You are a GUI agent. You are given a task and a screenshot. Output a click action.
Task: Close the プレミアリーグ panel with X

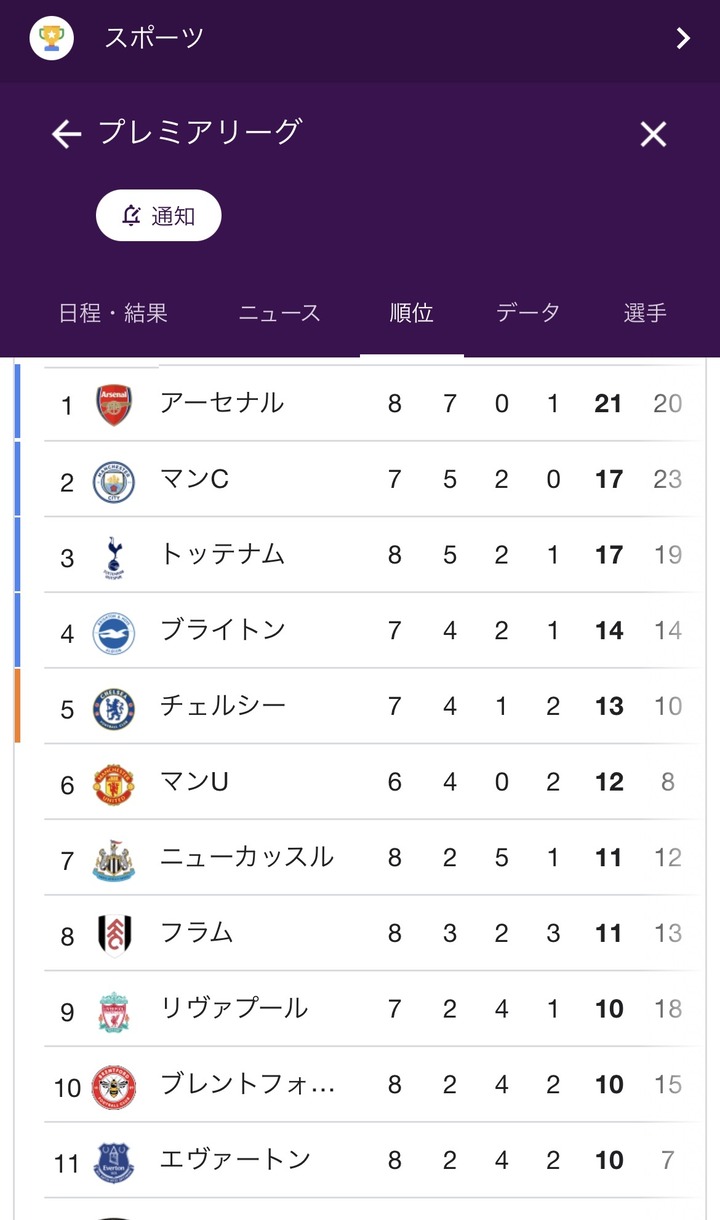(653, 134)
